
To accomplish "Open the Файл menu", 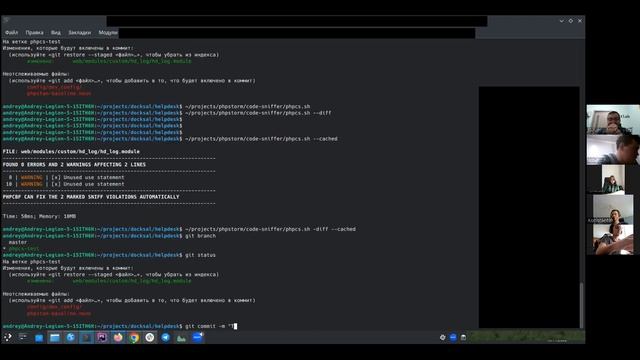I will click(x=11, y=33).
